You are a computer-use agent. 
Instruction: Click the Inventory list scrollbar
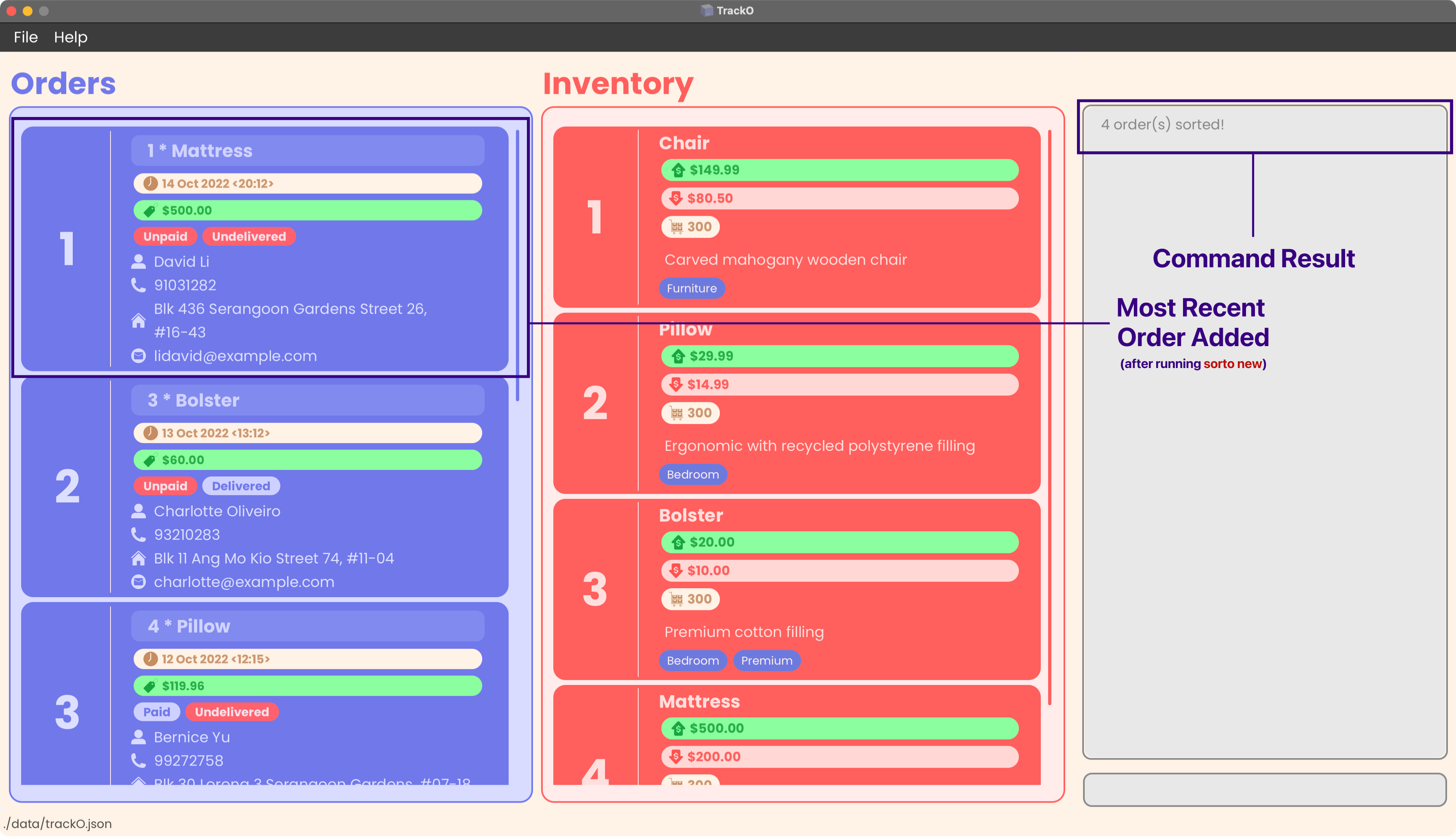coord(1049,417)
